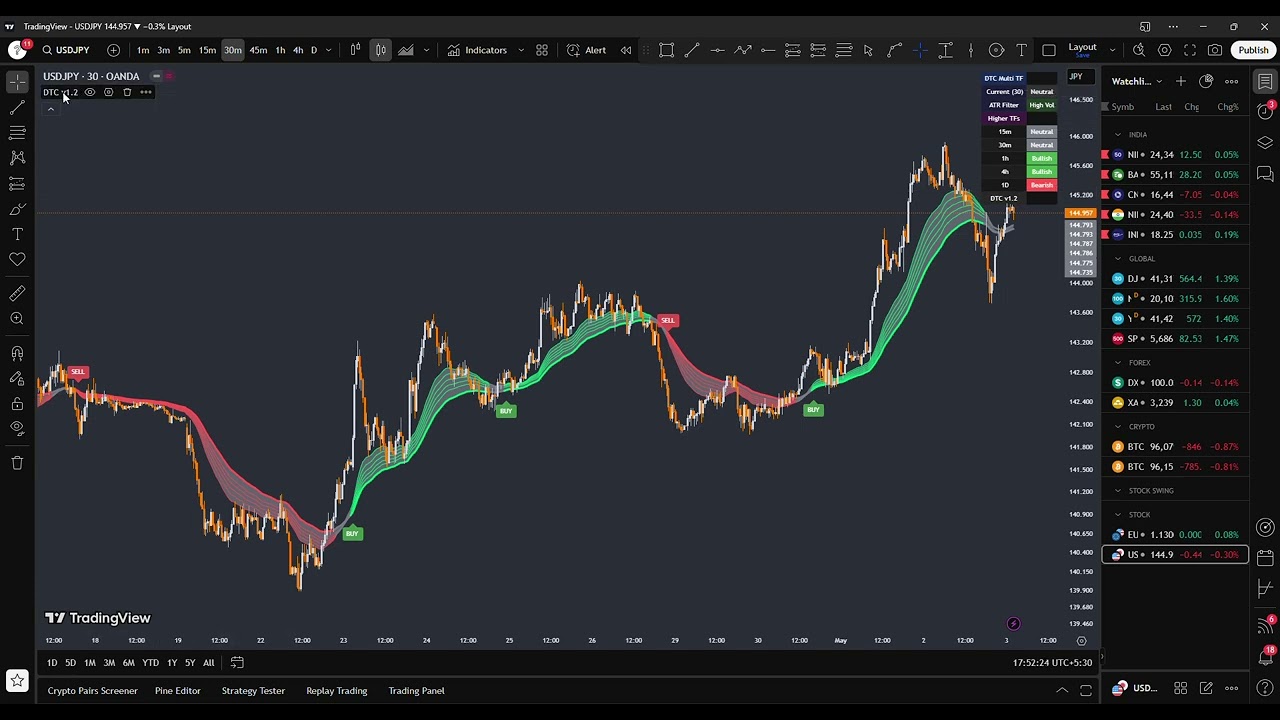The image size is (1280, 720).
Task: Set date range to YTD
Action: click(150, 662)
